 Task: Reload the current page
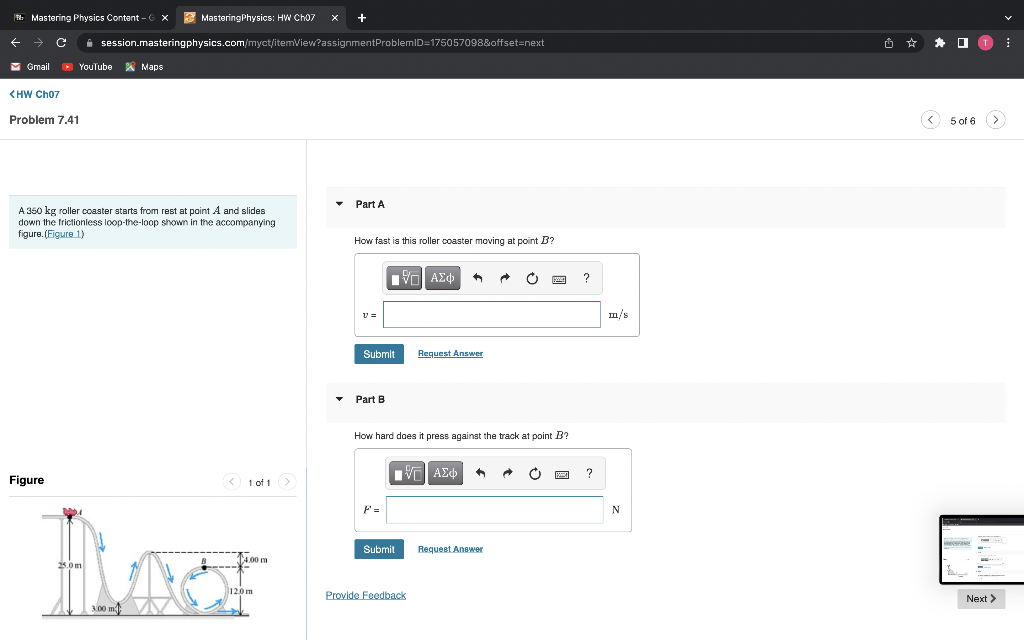click(x=61, y=42)
